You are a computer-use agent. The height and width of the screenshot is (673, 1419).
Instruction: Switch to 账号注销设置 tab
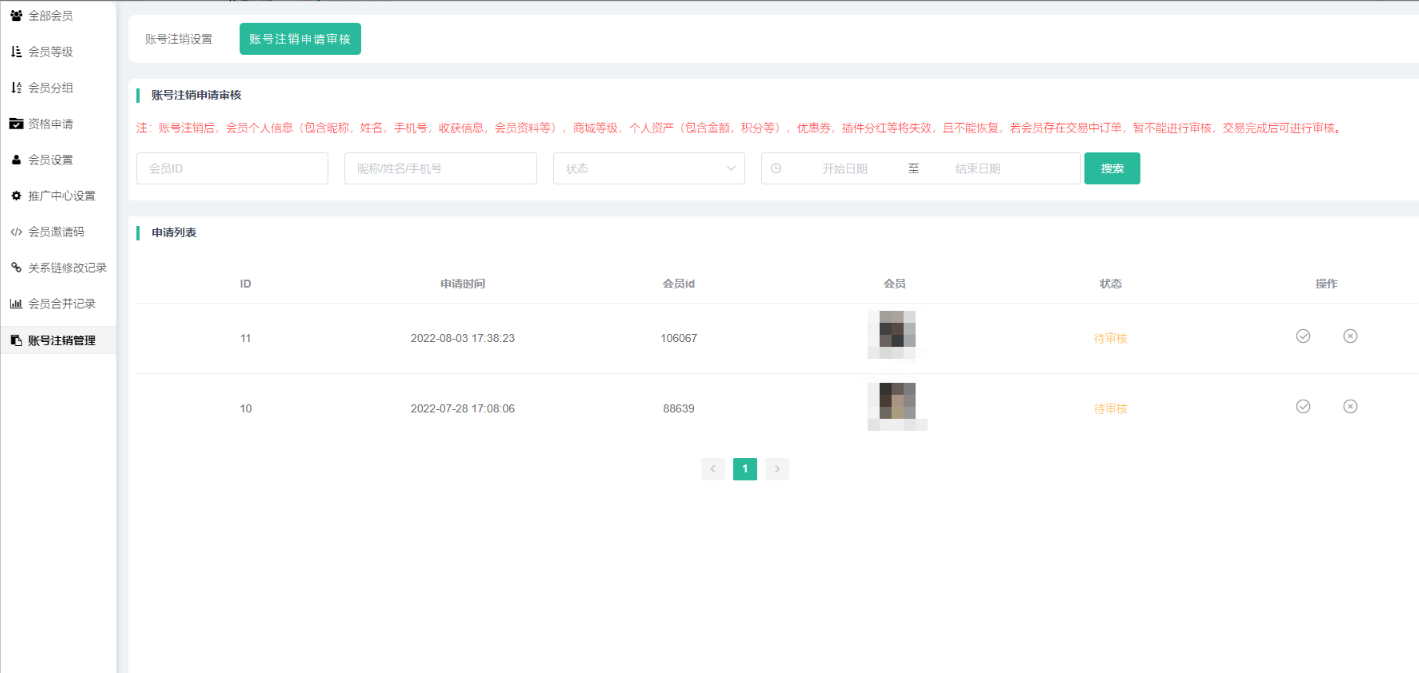[179, 39]
